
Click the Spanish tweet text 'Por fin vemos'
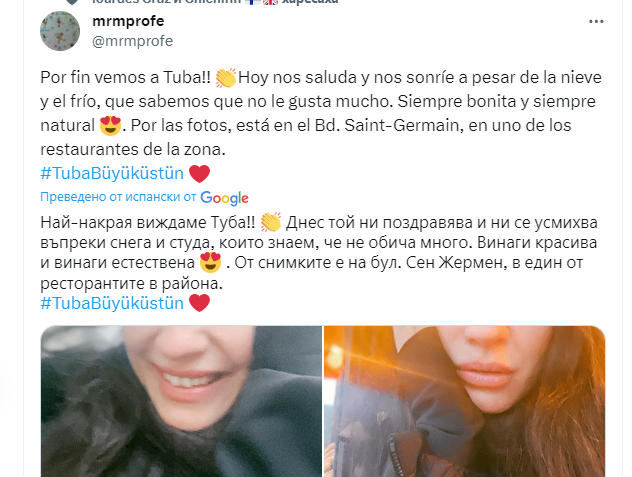94,77
